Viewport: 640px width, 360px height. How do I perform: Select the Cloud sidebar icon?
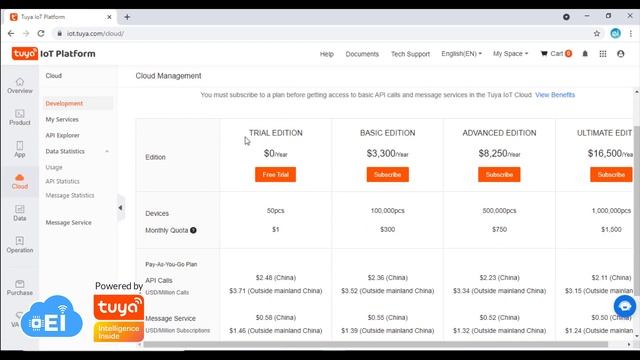click(20, 181)
